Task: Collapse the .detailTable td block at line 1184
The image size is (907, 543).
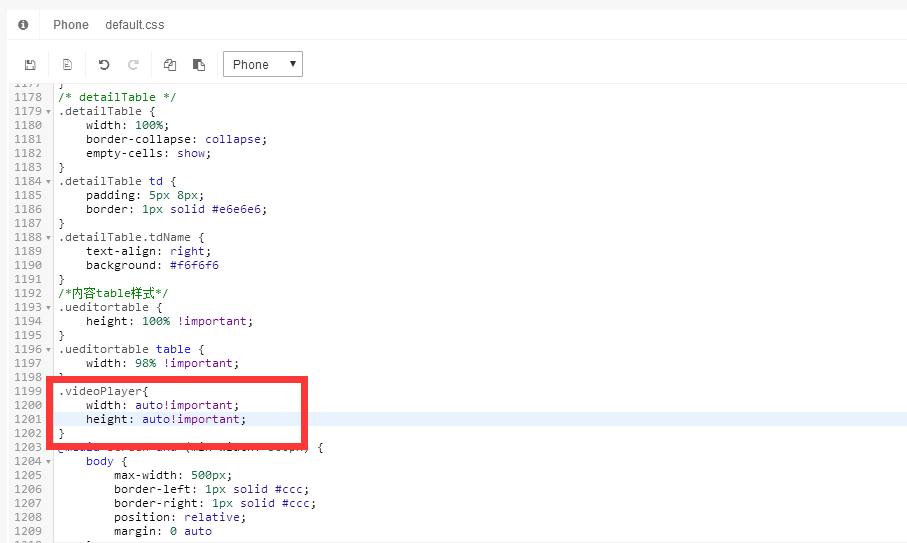Action: point(50,182)
